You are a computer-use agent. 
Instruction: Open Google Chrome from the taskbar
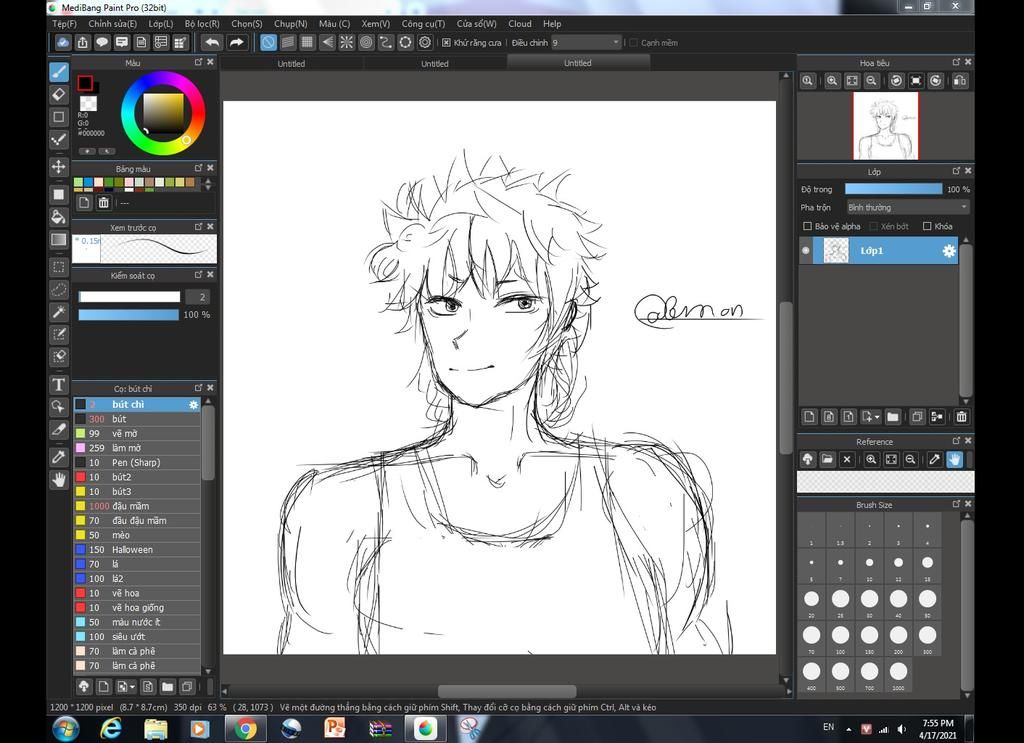(246, 729)
